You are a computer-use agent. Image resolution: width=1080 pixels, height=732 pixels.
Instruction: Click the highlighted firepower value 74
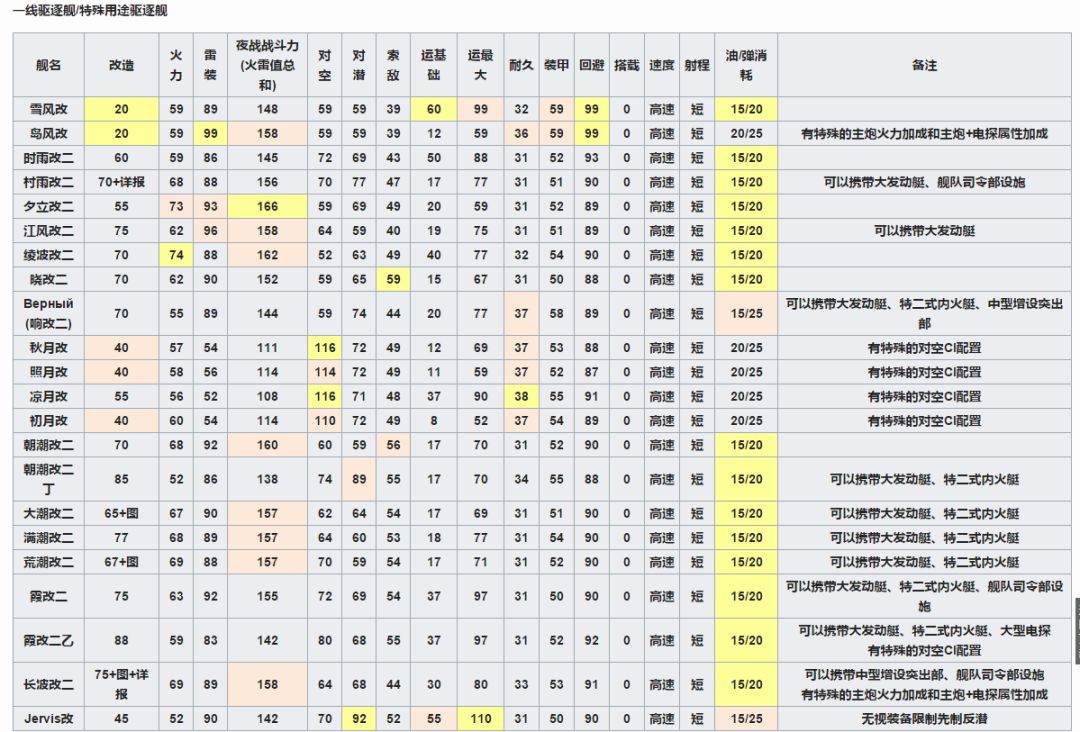(176, 255)
